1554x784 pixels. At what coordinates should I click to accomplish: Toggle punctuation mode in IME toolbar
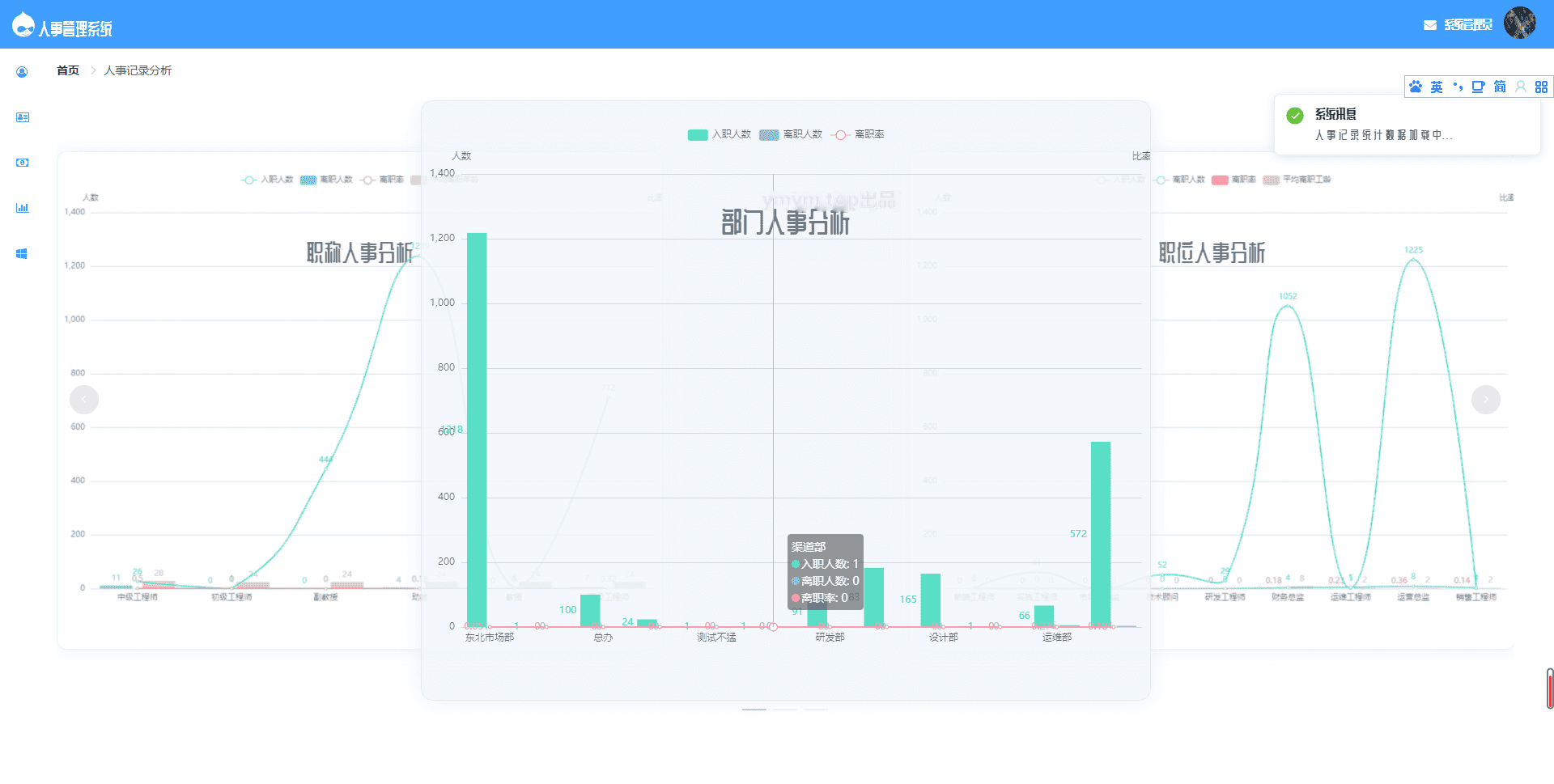tap(1458, 87)
